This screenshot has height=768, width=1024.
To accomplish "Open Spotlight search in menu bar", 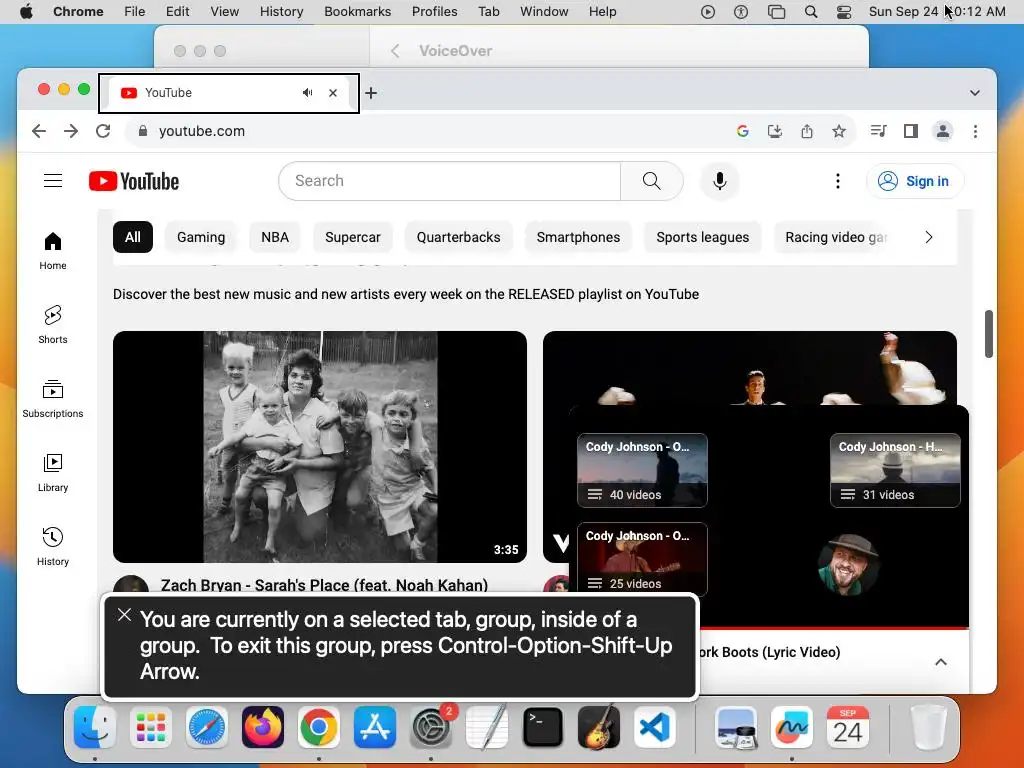I will pyautogui.click(x=810, y=12).
